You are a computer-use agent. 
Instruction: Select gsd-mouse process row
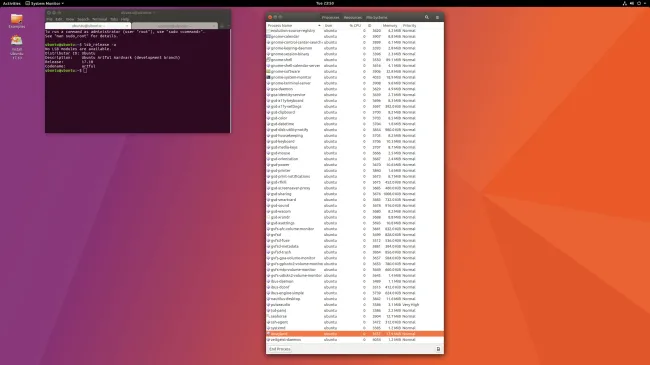[x=355, y=153]
